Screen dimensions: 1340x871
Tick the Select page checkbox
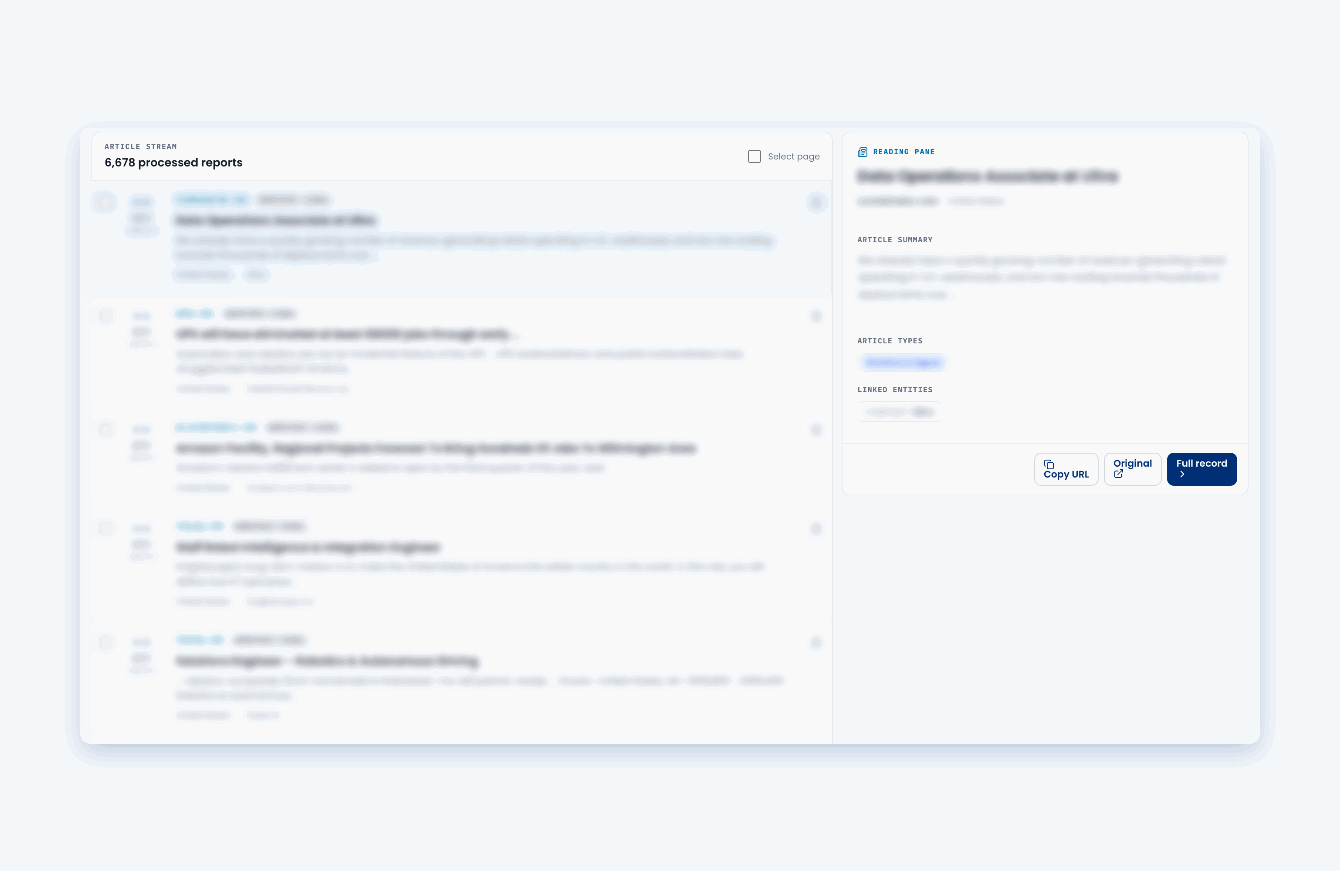[755, 157]
